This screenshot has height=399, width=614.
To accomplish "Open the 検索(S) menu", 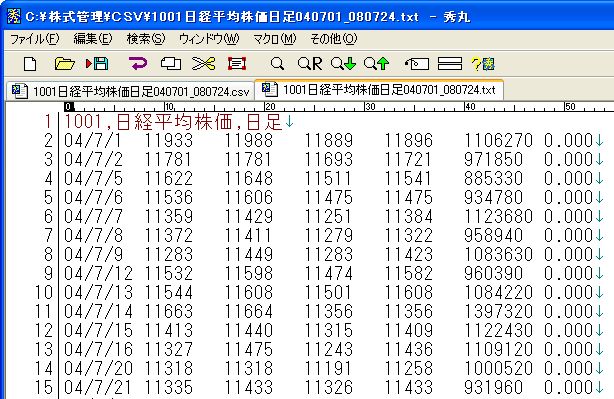I will click(146, 39).
